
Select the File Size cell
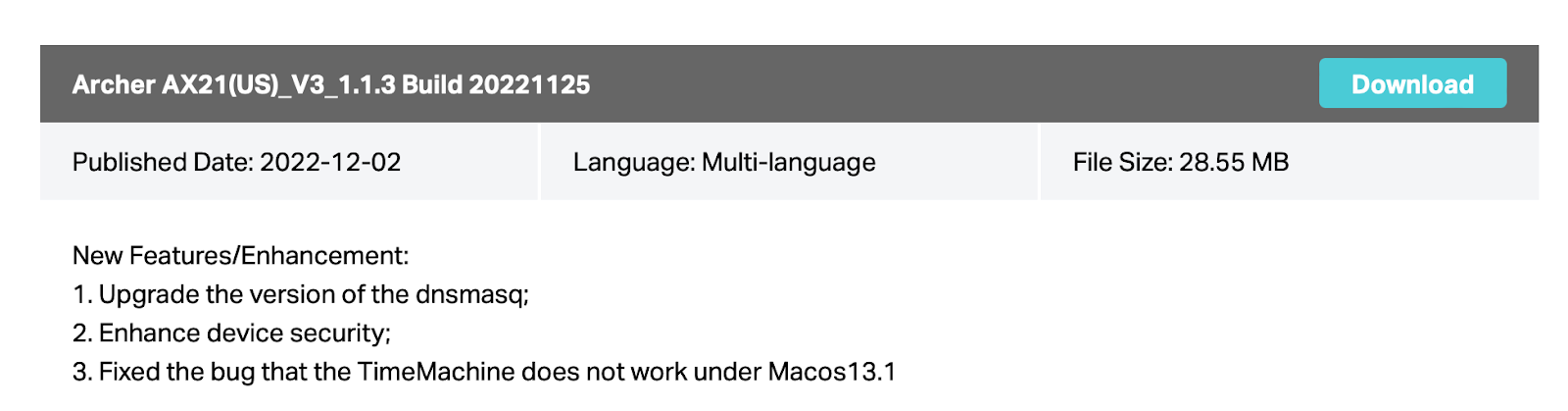click(x=1290, y=162)
